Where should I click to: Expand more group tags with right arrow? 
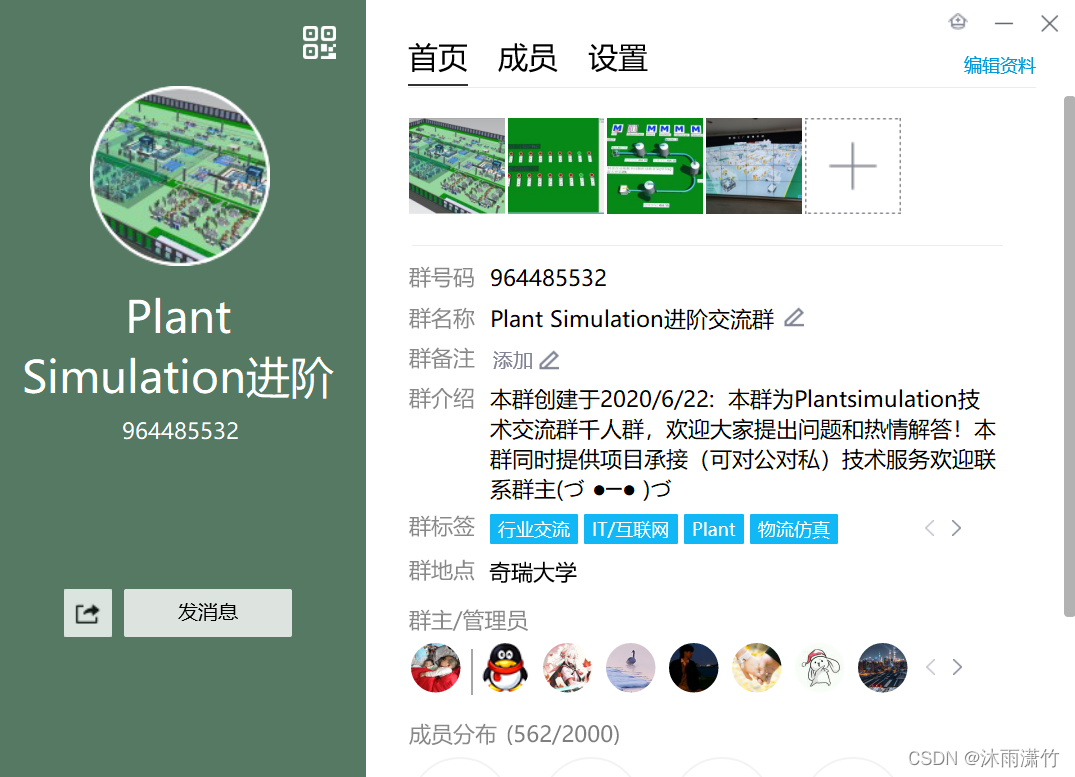coord(956,527)
